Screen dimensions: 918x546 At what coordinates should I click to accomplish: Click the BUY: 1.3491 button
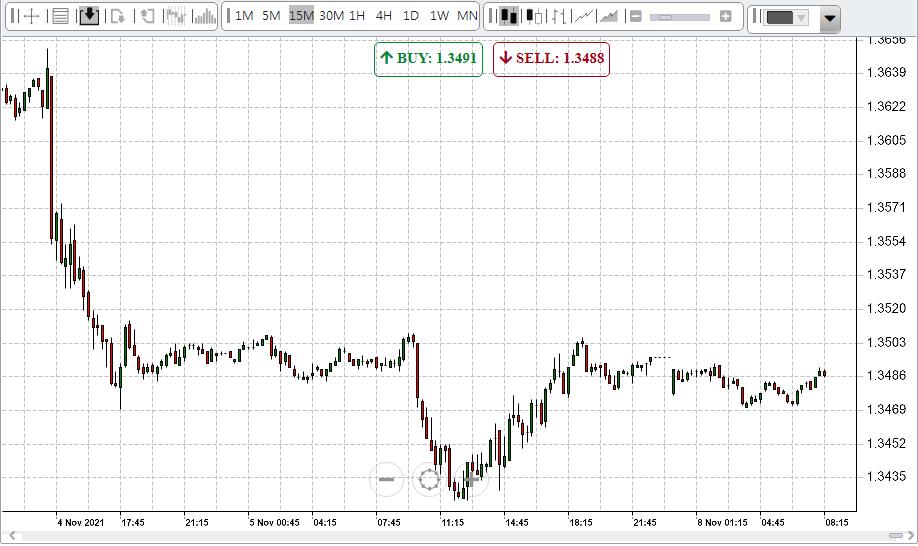tap(429, 59)
